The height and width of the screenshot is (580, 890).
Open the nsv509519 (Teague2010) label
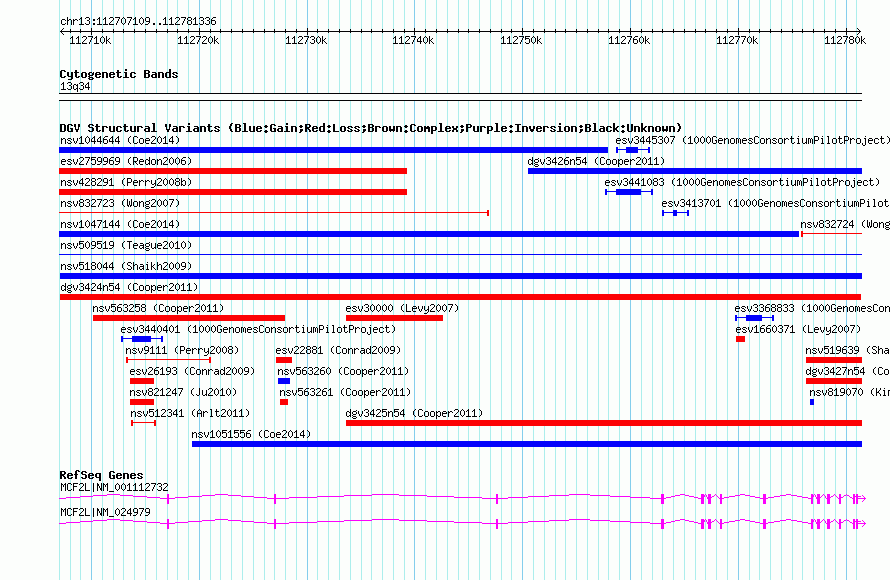(x=126, y=245)
